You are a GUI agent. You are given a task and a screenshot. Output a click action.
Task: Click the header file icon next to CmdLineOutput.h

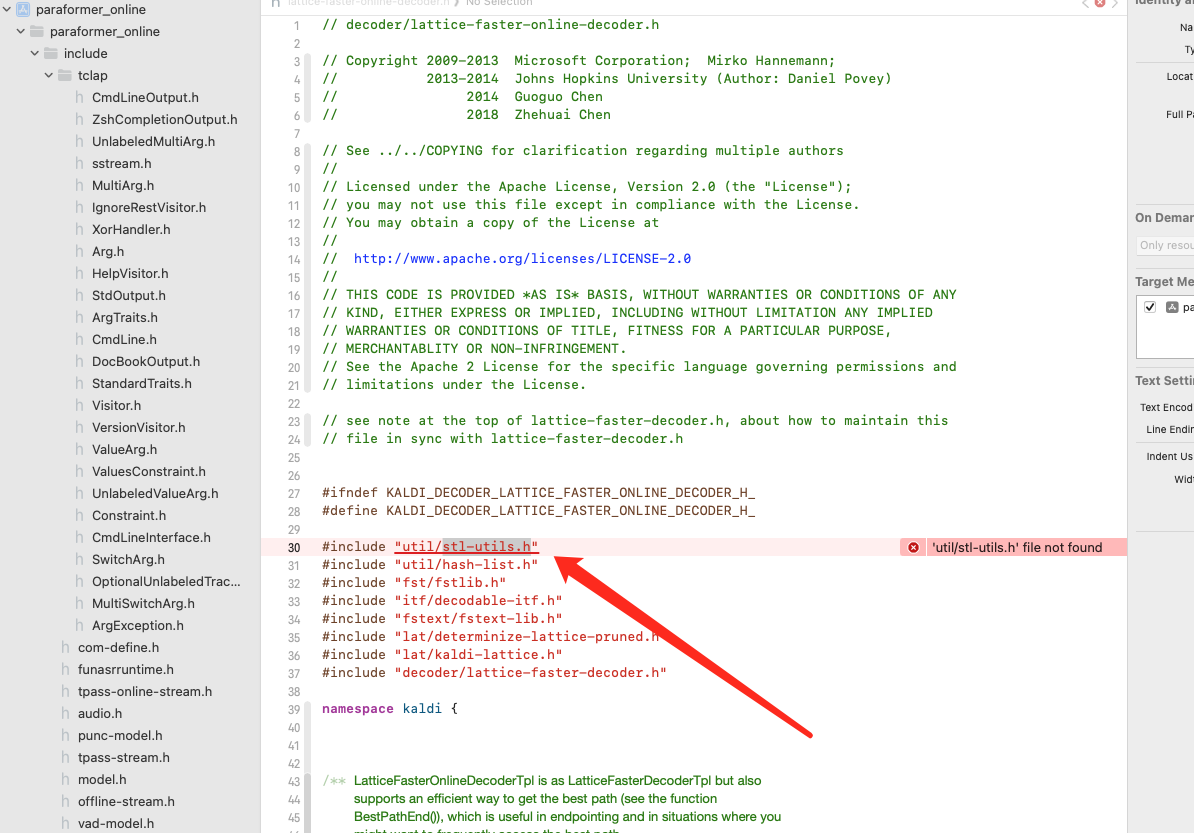[79, 97]
